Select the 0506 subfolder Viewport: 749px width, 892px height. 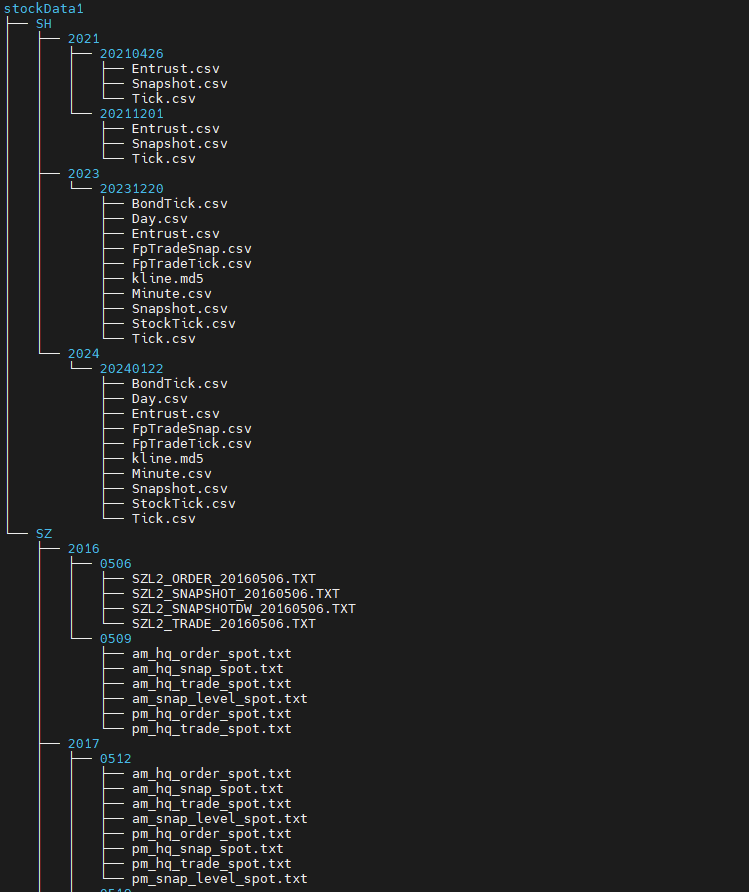coord(115,564)
